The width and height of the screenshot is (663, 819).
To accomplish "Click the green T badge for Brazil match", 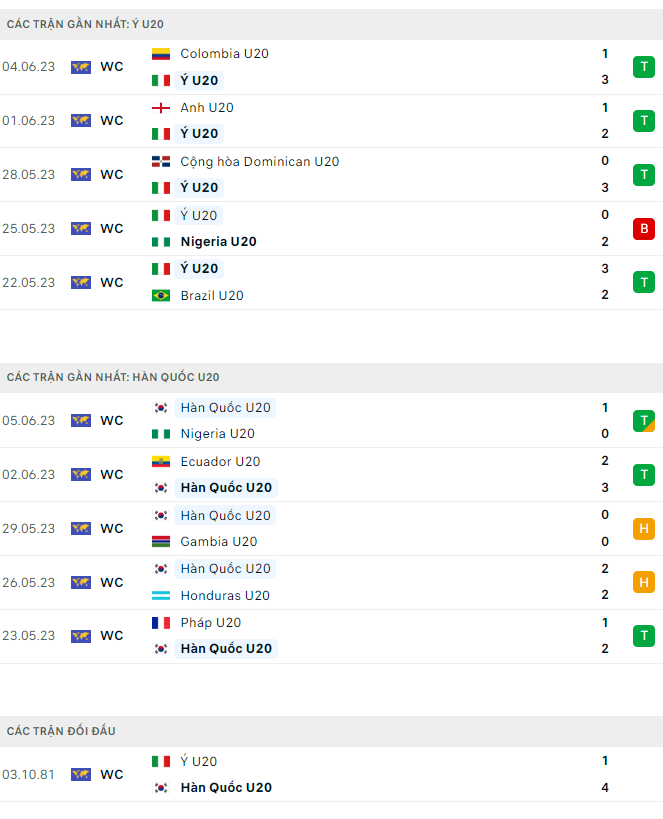I will (x=643, y=282).
